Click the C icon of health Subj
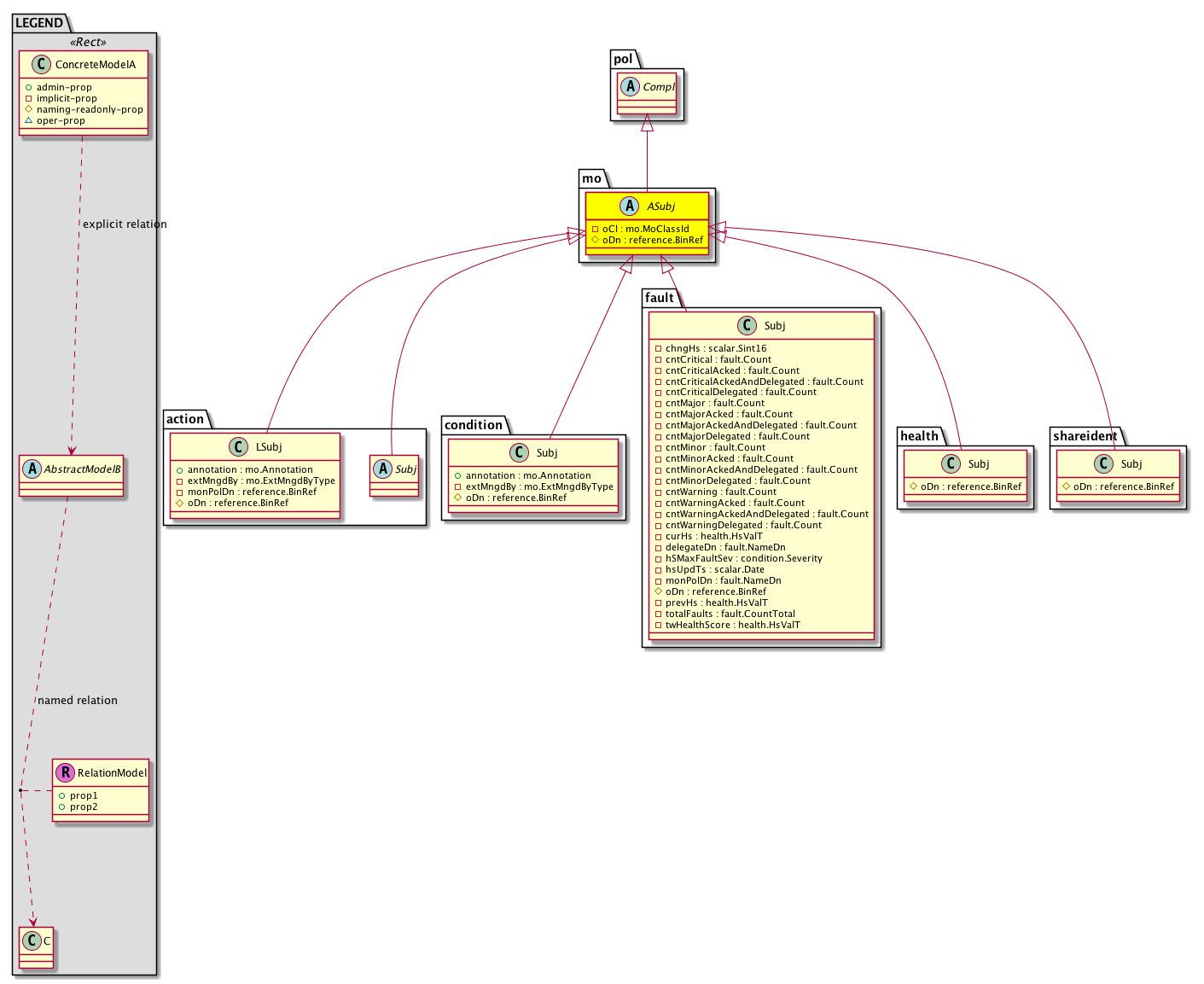 coord(951,463)
